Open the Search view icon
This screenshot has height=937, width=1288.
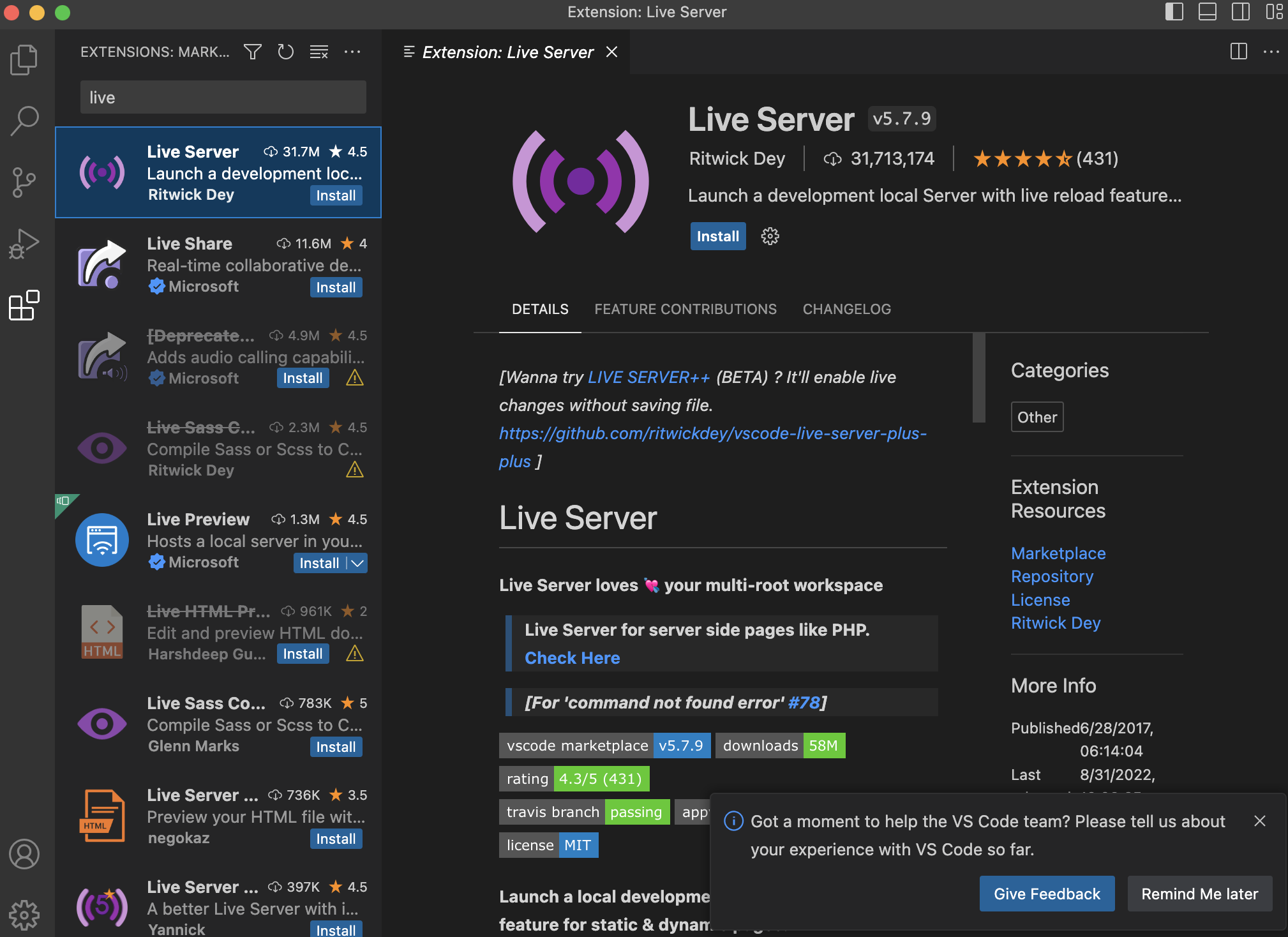24,120
